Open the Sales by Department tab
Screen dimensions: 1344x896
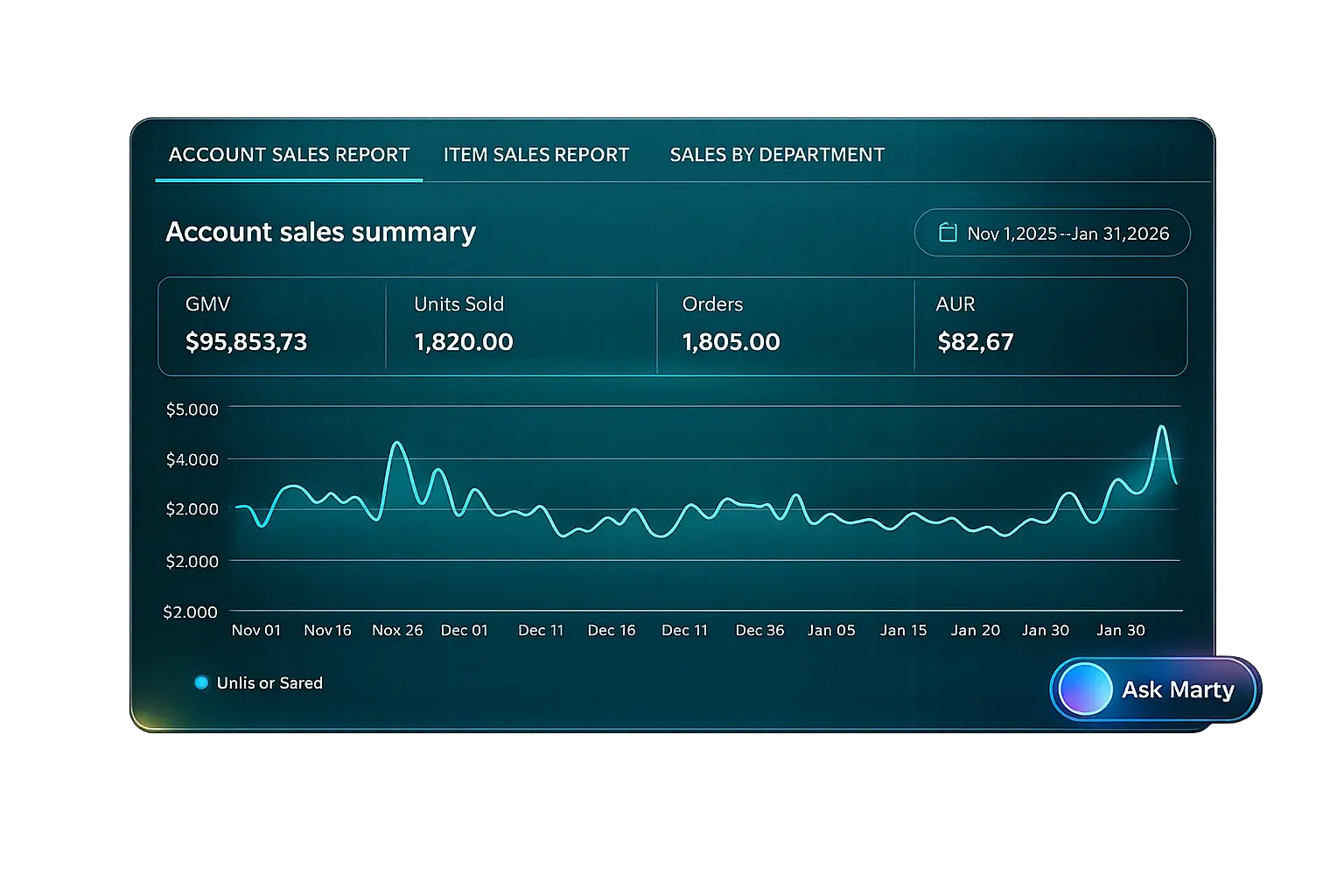point(776,155)
